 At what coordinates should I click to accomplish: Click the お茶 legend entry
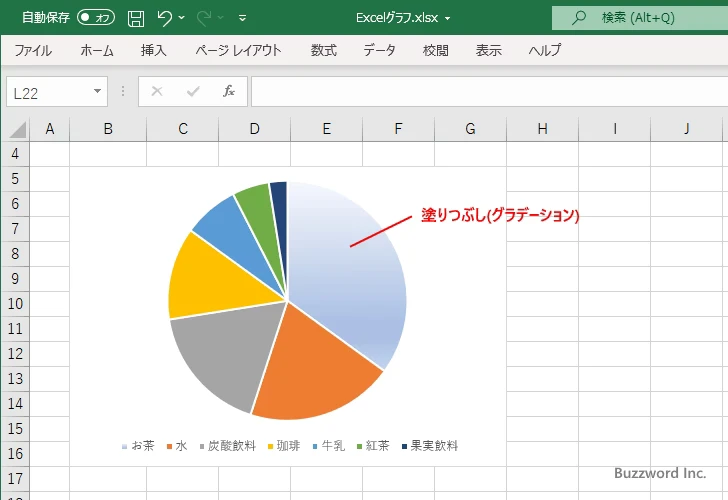point(138,446)
